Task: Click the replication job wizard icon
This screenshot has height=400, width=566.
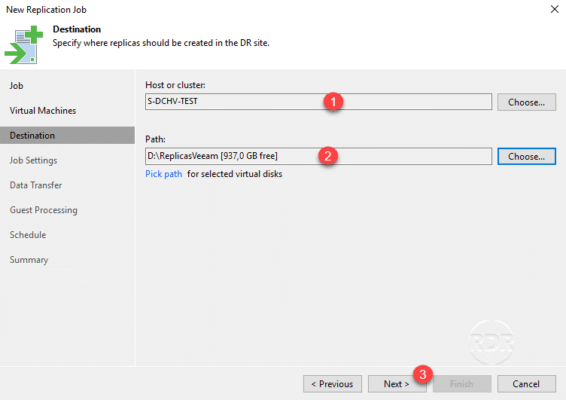Action: point(24,45)
